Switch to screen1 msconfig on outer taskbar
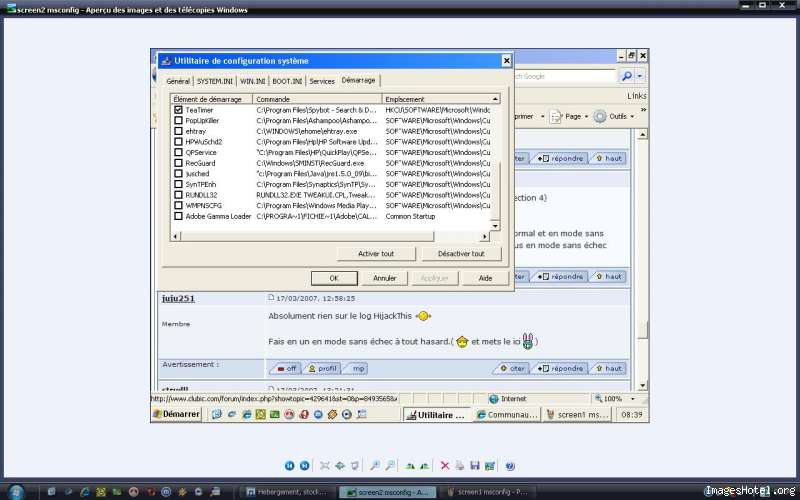Viewport: 800px width, 500px height. tap(487, 492)
